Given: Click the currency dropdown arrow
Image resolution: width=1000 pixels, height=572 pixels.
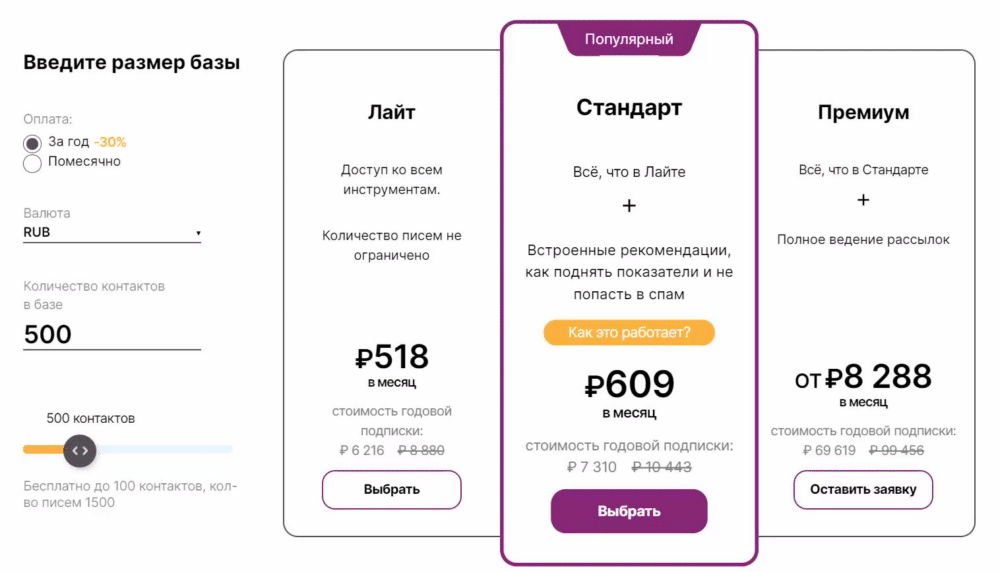Looking at the screenshot, I should click(198, 233).
